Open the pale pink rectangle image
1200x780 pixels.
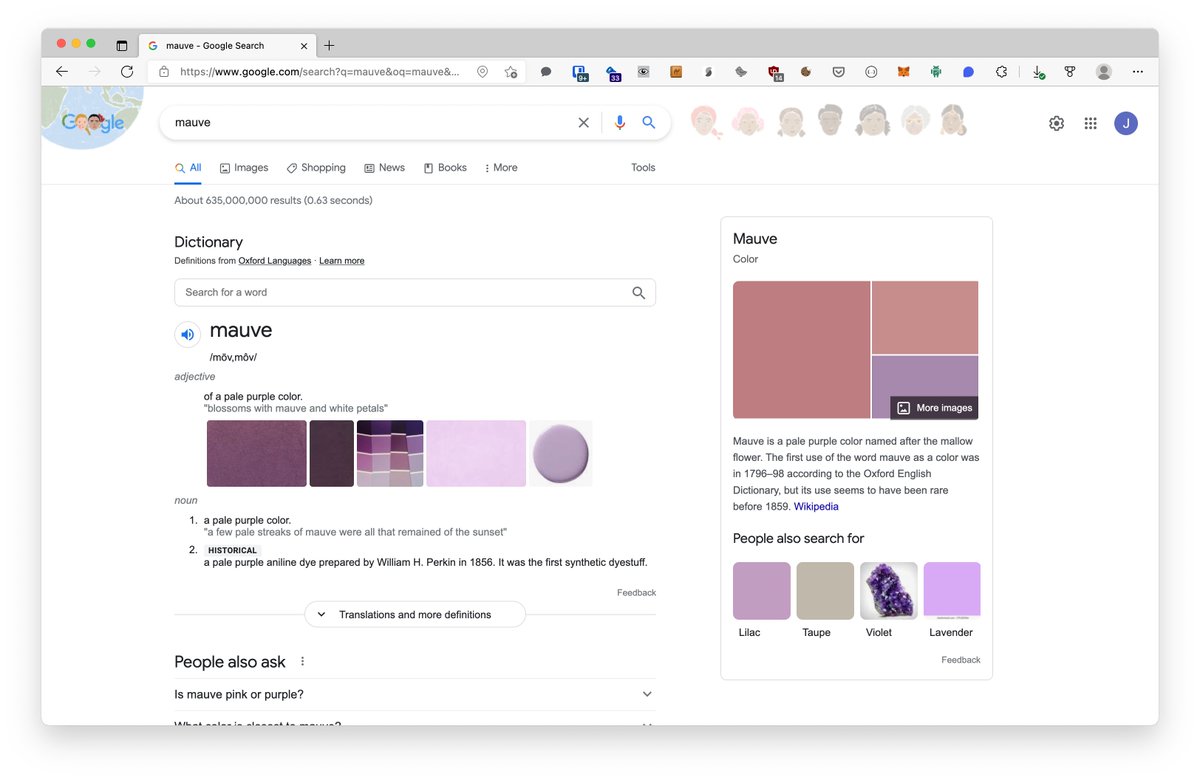(x=476, y=454)
